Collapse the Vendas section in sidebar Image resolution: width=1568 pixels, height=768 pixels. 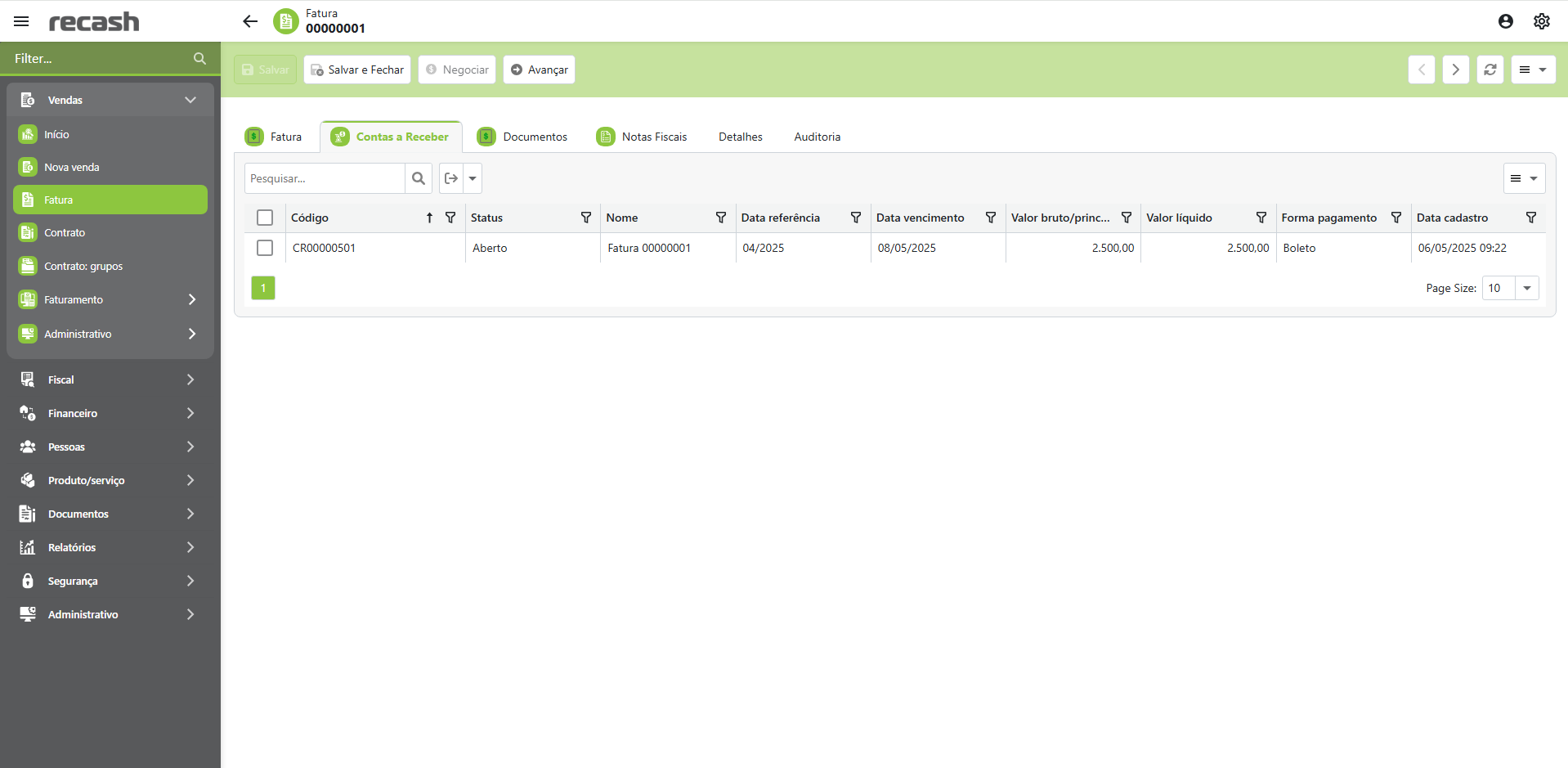point(190,100)
